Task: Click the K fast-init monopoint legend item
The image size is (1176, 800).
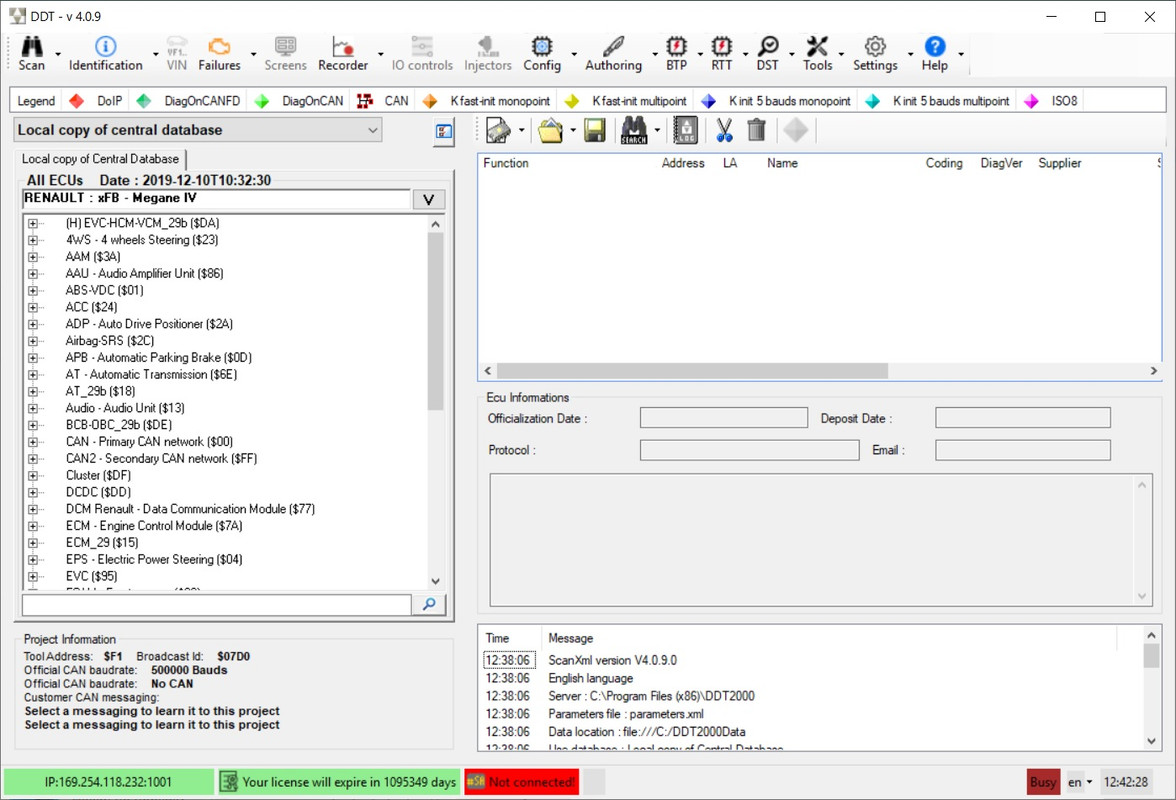Action: click(486, 100)
